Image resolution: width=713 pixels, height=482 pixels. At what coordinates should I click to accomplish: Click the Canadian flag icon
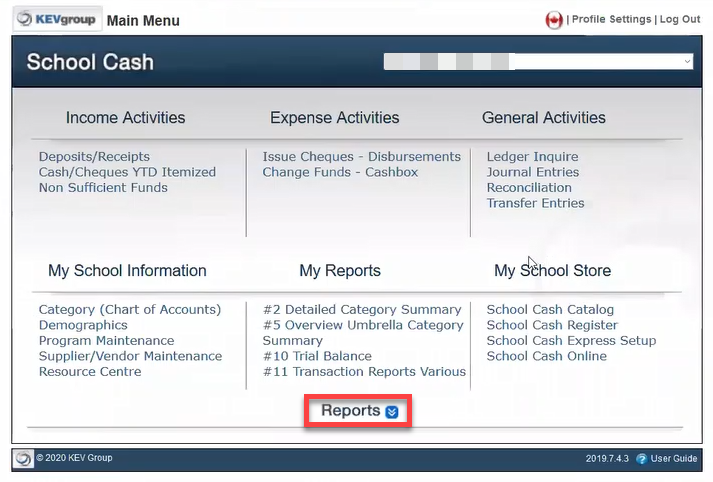(554, 20)
